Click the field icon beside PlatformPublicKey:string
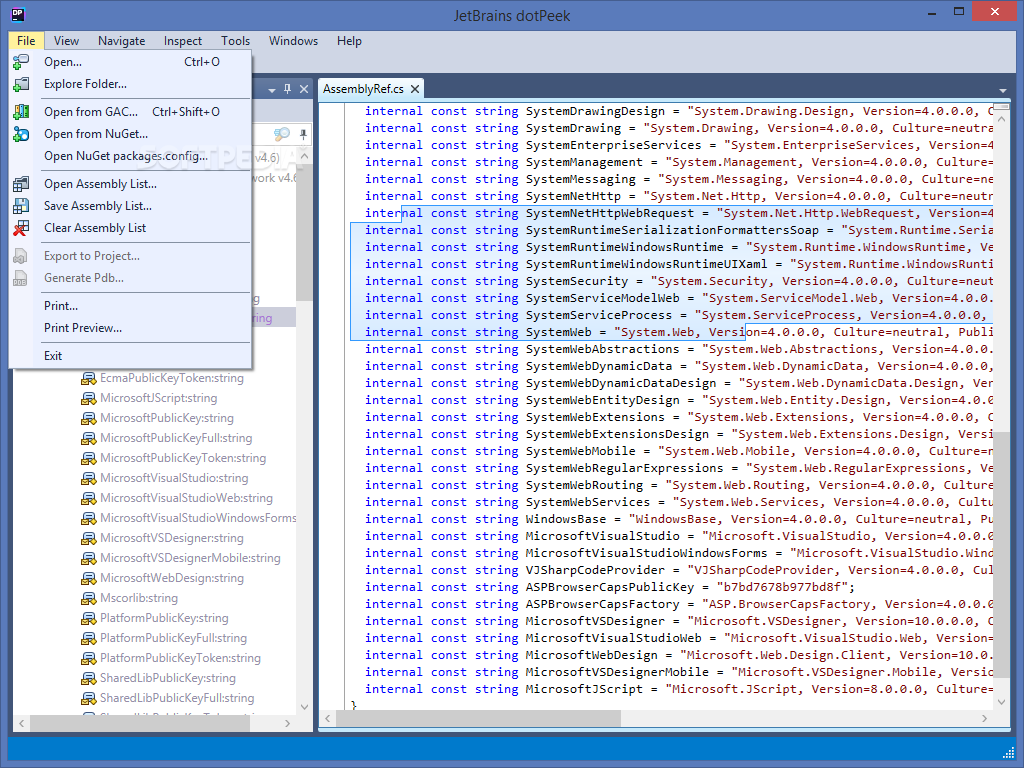 click(88, 618)
